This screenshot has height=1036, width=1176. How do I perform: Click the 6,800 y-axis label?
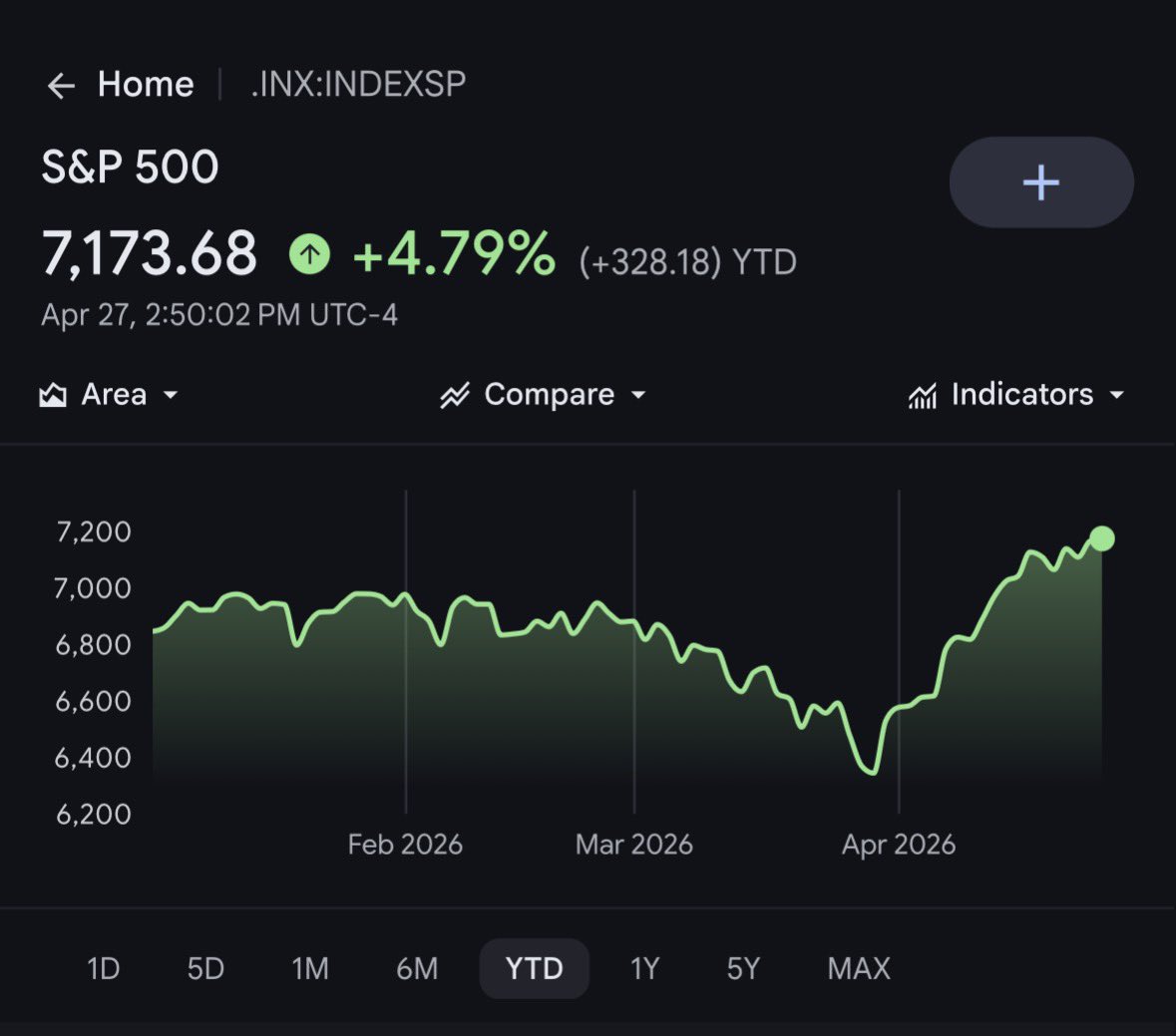click(x=93, y=645)
